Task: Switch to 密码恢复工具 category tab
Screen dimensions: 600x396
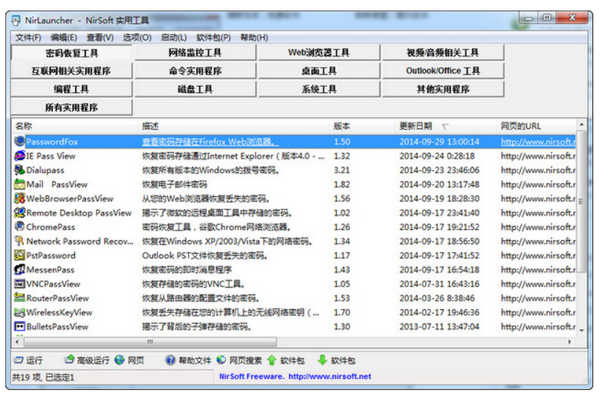Action: click(72, 53)
